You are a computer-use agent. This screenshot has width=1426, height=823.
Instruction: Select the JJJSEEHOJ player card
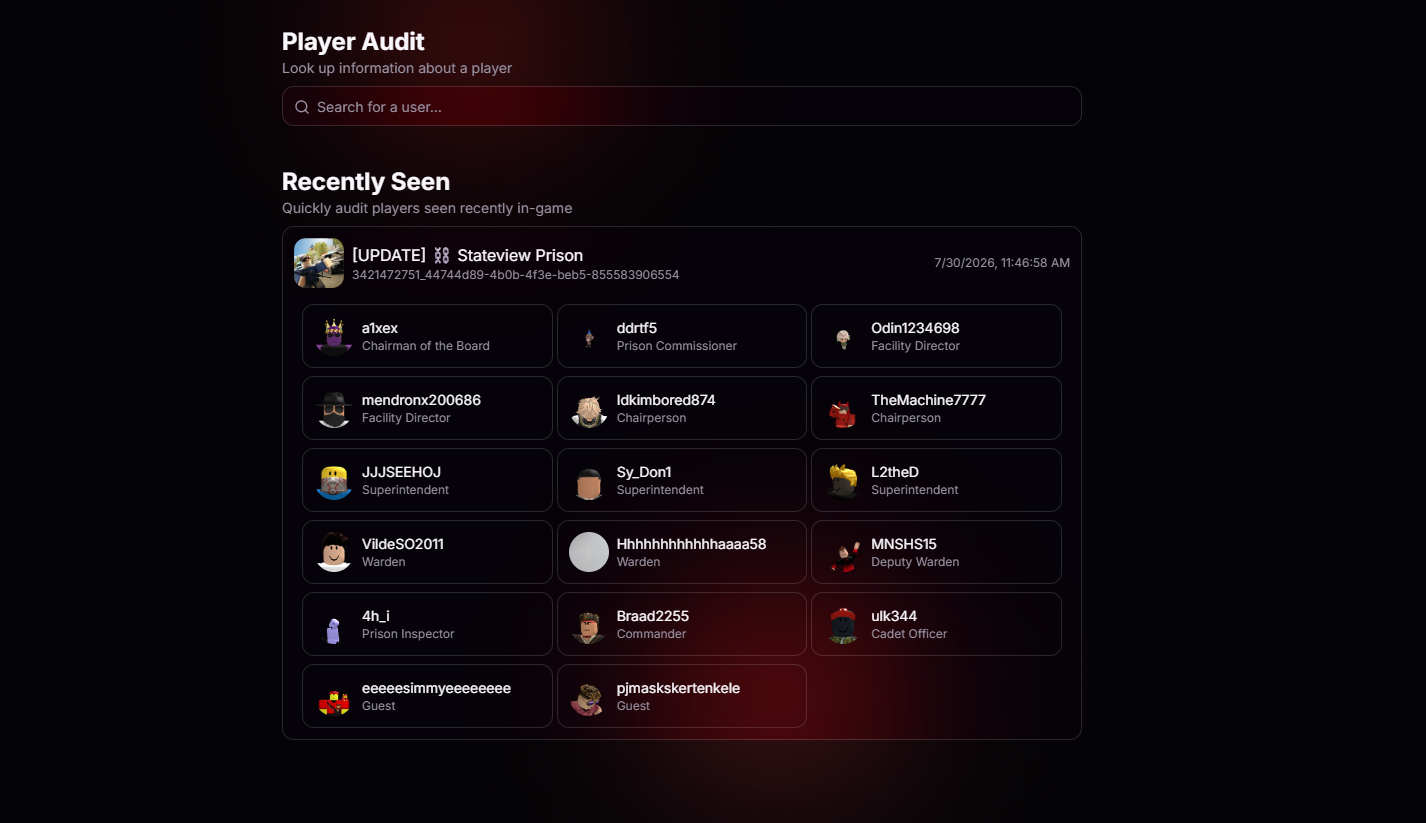pos(427,480)
